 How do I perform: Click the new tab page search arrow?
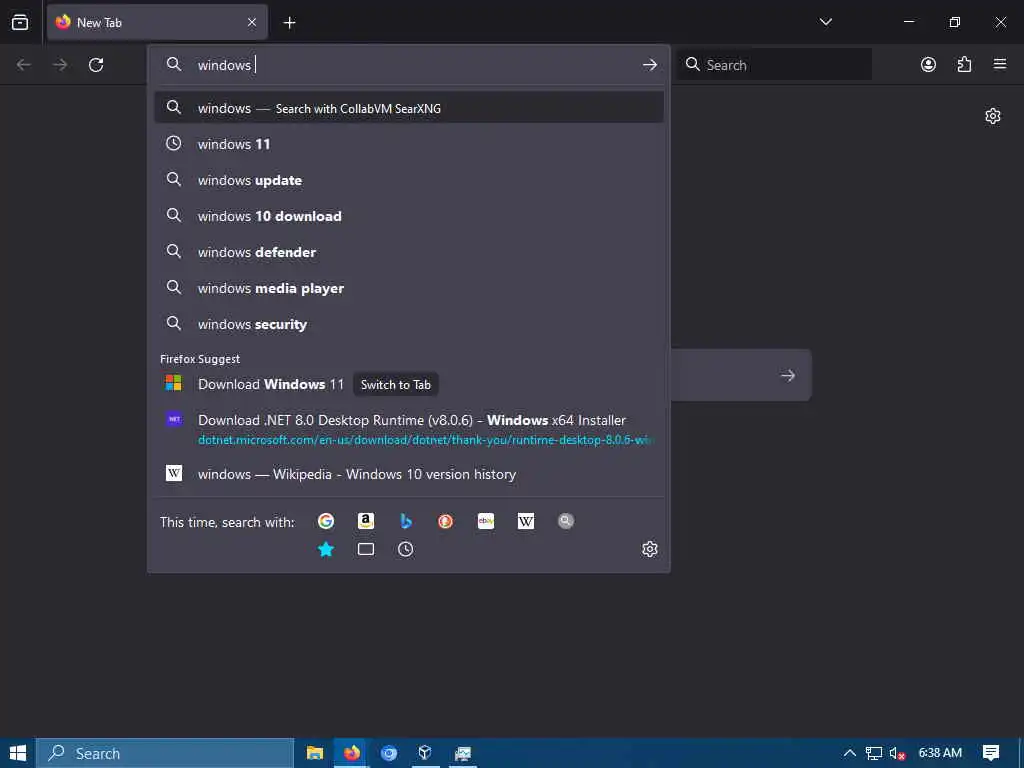[x=788, y=376]
